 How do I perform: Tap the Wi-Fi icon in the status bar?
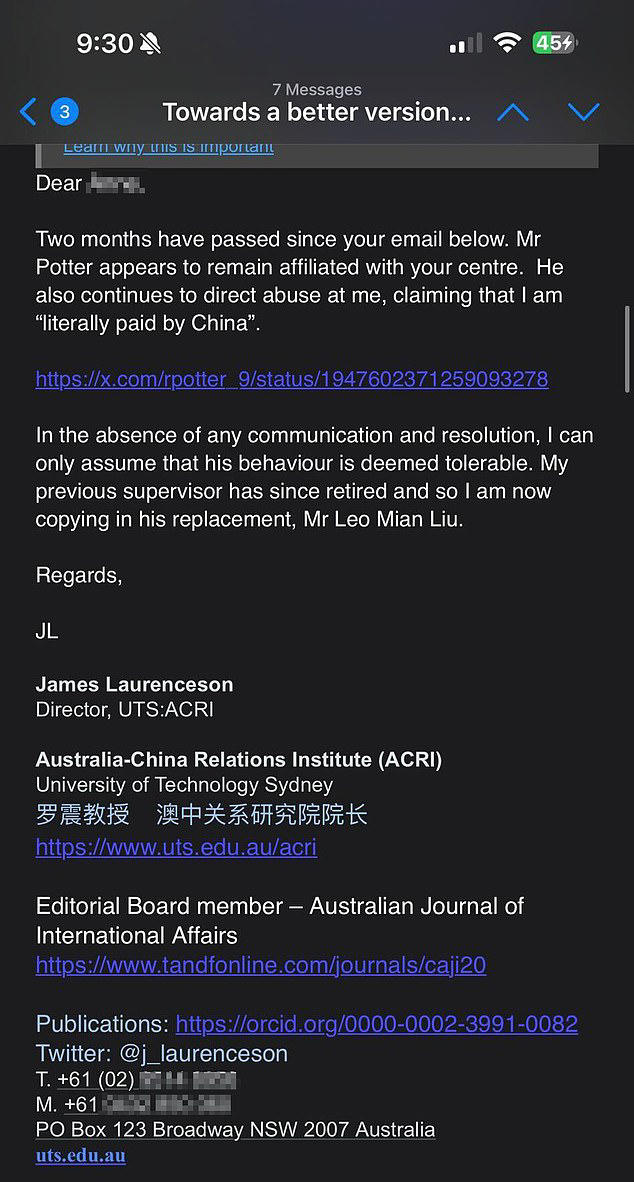click(508, 44)
